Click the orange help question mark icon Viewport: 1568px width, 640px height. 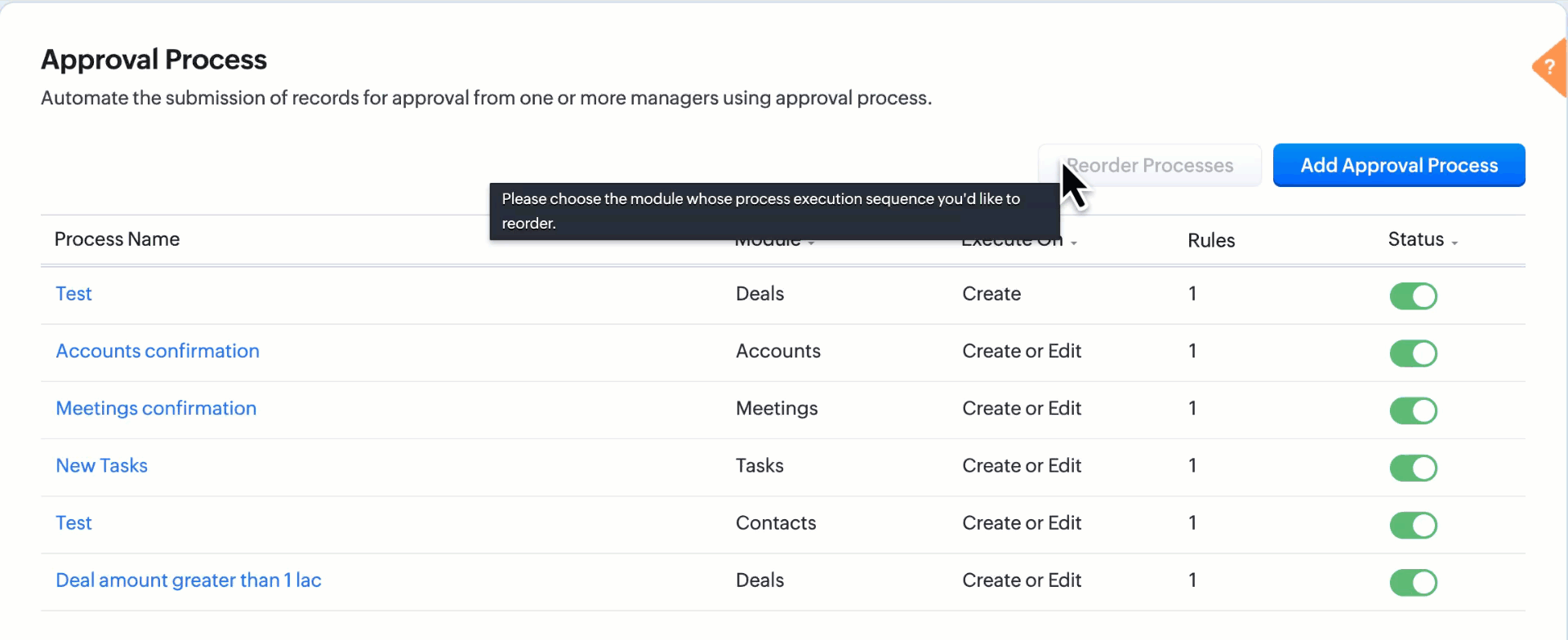point(1551,68)
